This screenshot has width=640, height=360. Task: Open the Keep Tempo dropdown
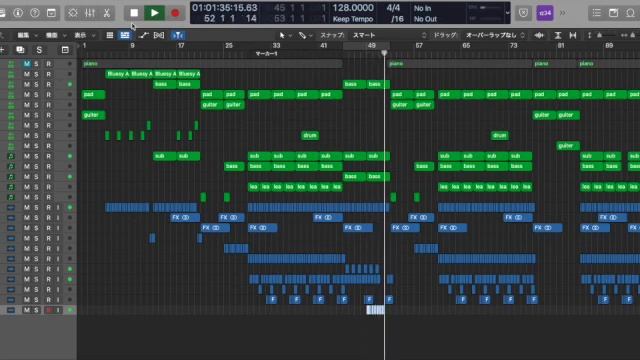[353, 19]
